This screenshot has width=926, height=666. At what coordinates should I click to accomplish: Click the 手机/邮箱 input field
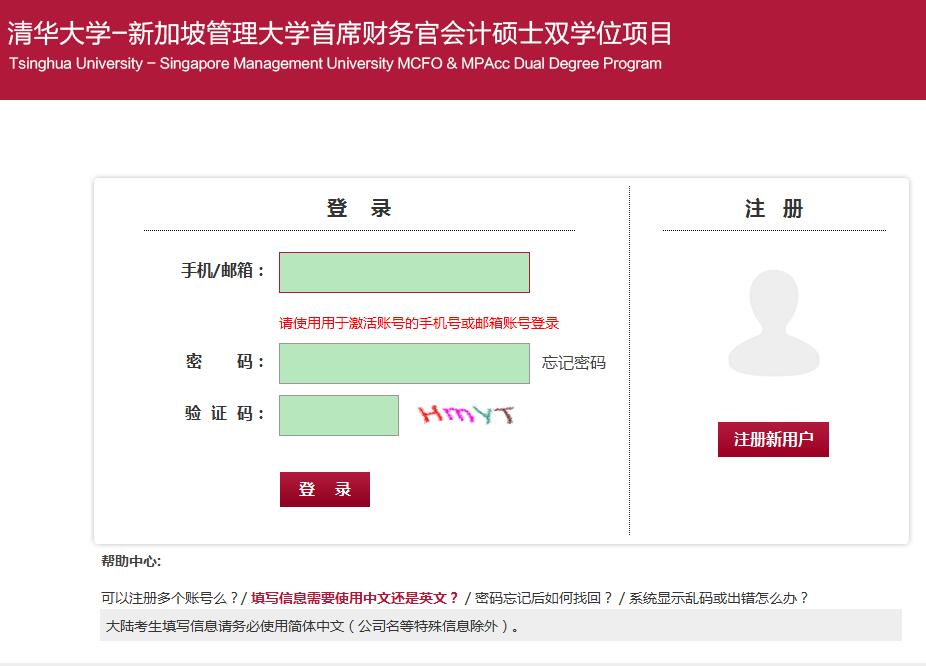404,272
